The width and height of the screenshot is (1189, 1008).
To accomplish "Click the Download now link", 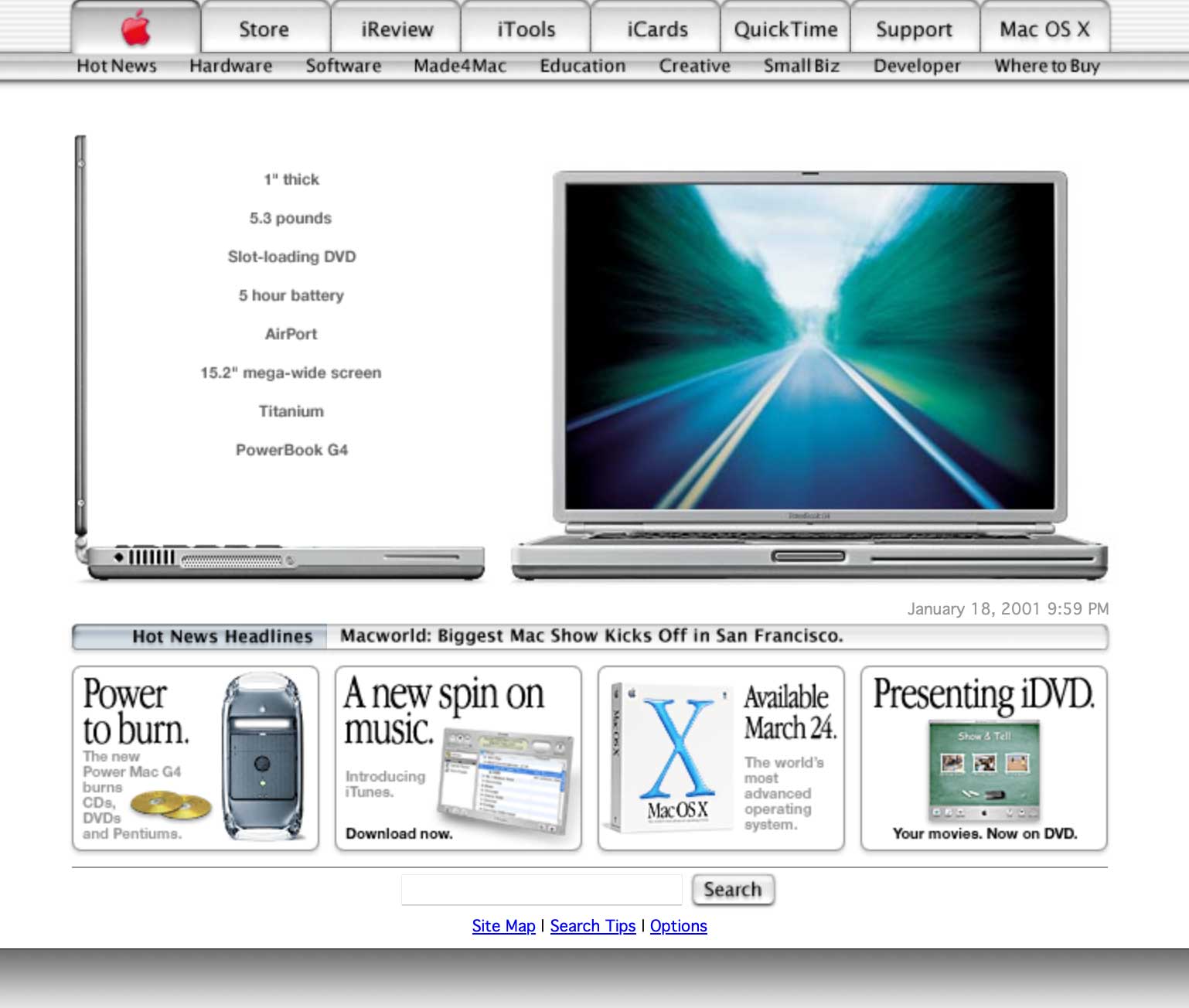I will [x=400, y=833].
